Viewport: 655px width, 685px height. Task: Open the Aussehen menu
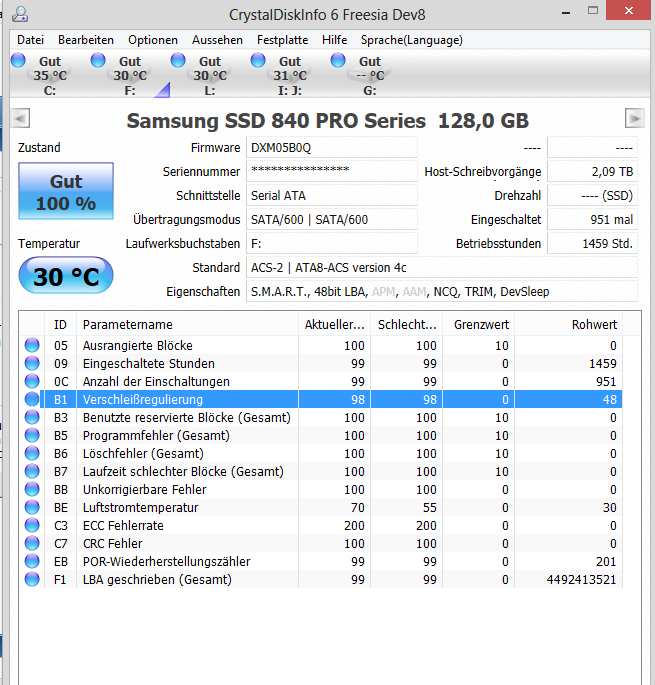[217, 40]
